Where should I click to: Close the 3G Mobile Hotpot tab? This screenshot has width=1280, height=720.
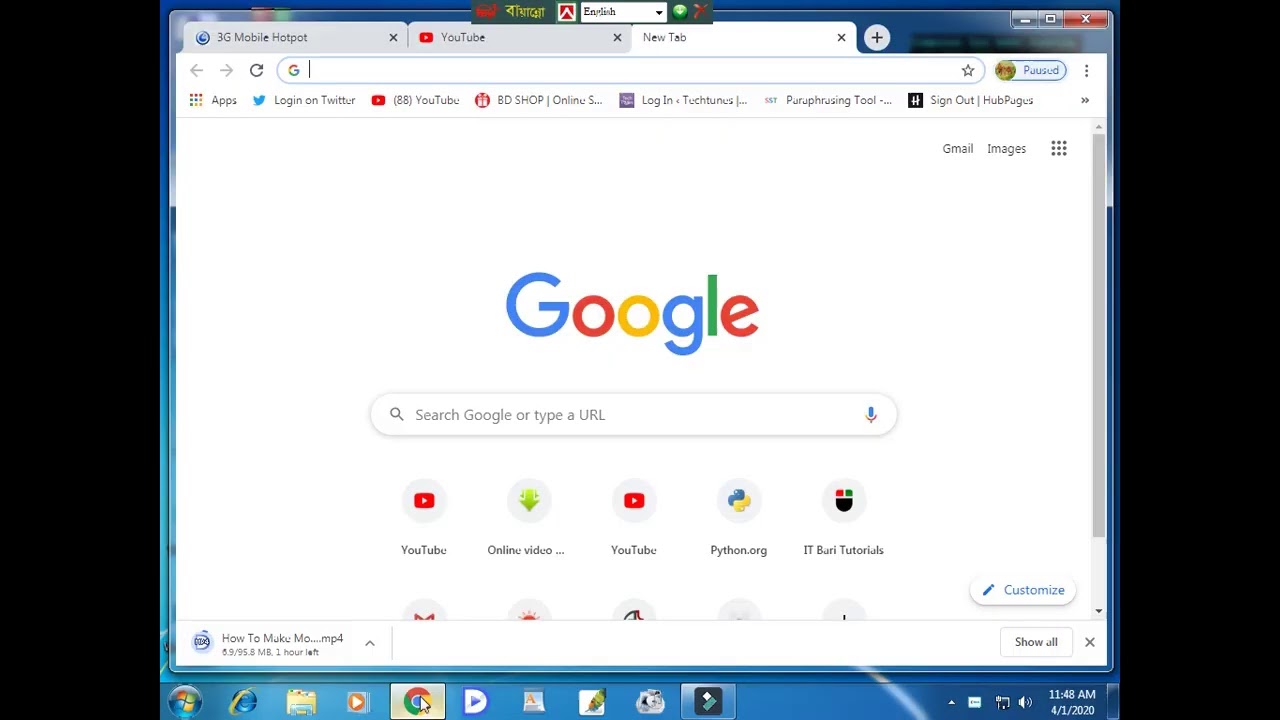[x=393, y=38]
